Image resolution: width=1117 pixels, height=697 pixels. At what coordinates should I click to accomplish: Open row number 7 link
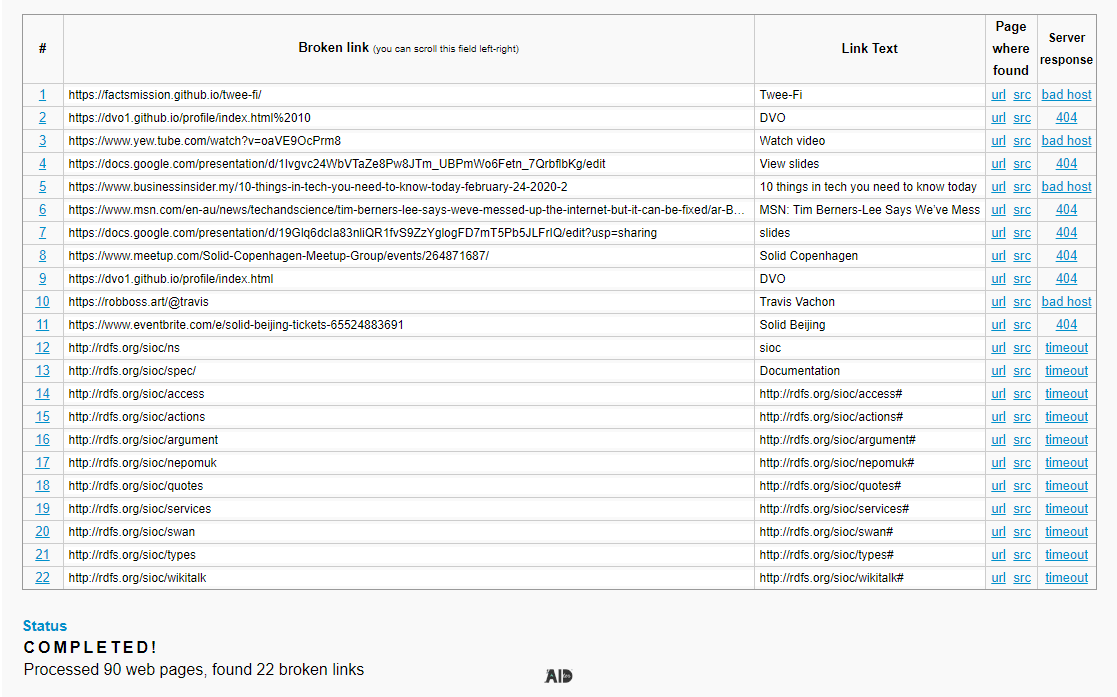coord(43,232)
